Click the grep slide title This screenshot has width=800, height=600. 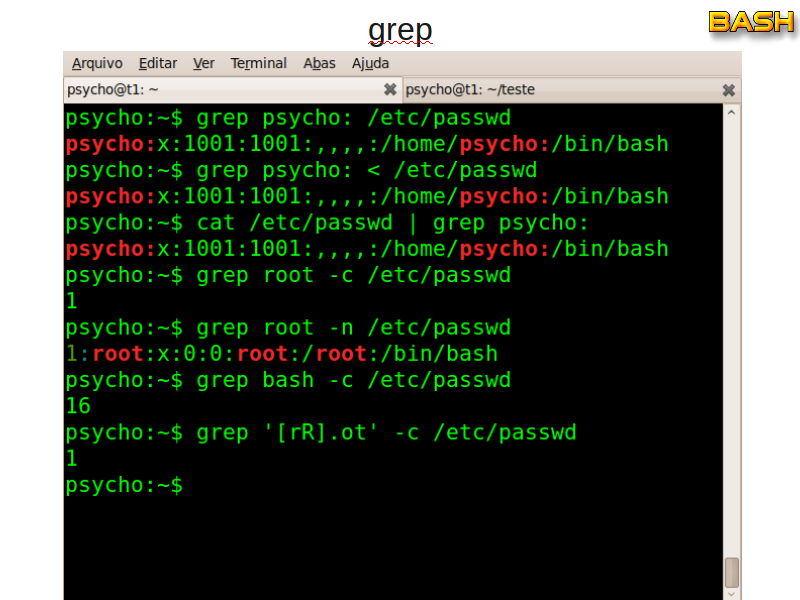400,29
